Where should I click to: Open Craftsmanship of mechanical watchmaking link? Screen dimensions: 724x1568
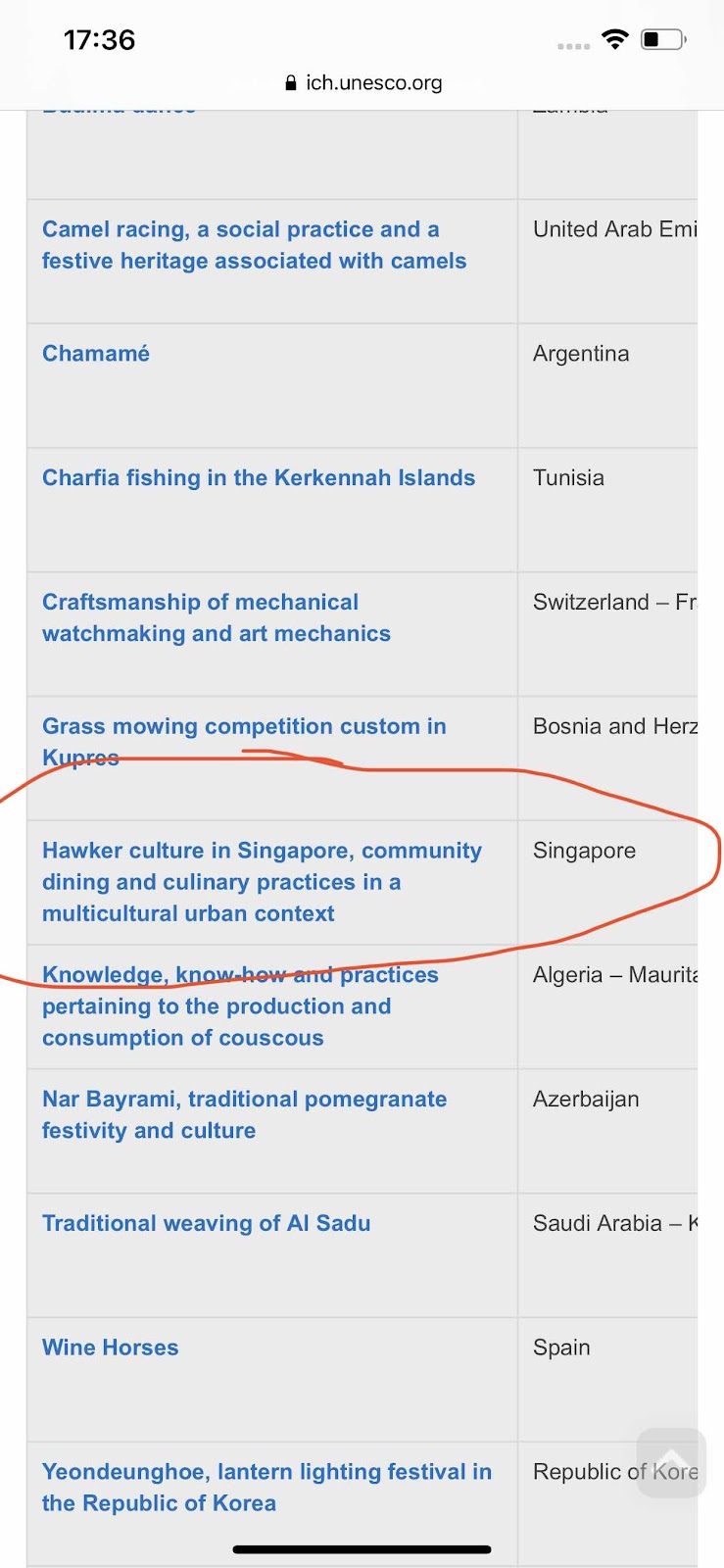click(x=217, y=618)
